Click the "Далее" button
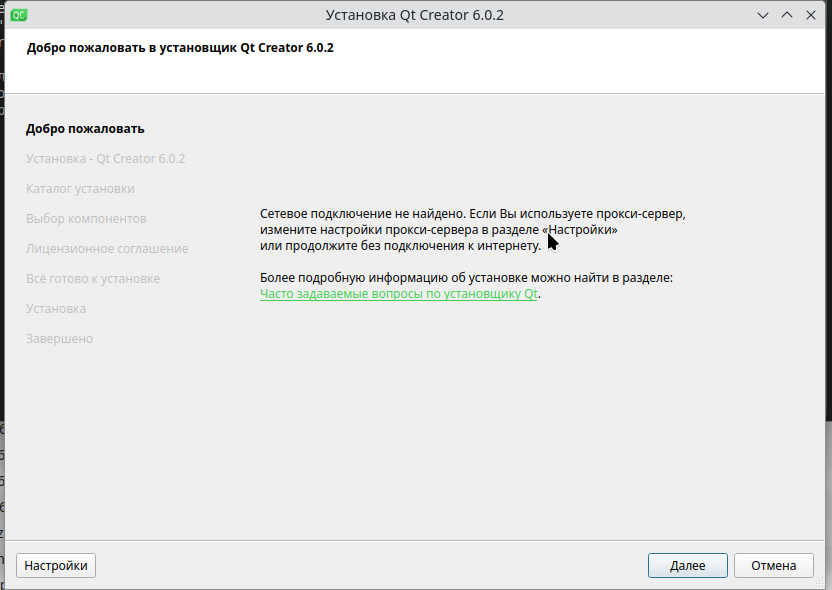Viewport: 832px width, 590px height. click(x=687, y=566)
